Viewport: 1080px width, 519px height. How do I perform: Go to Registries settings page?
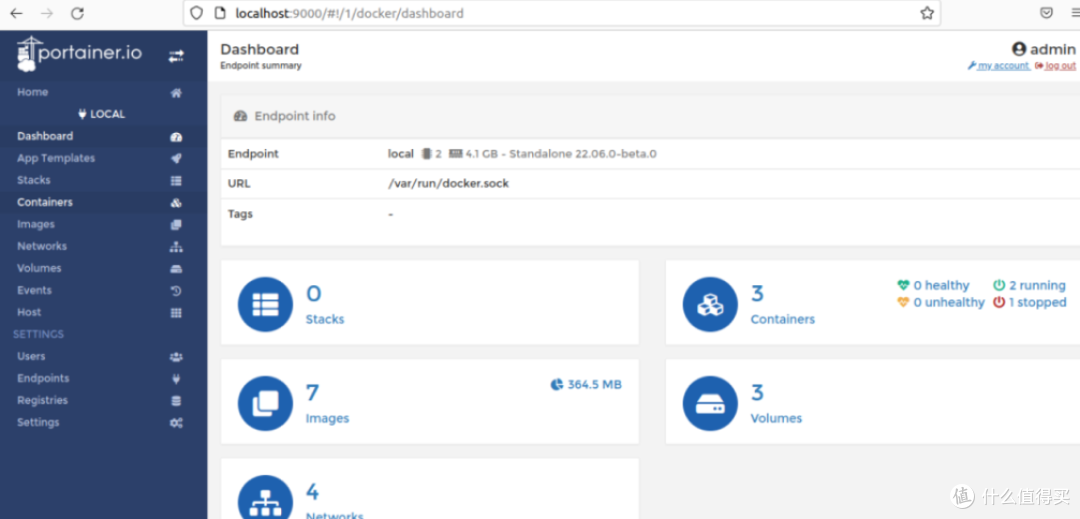click(x=42, y=400)
